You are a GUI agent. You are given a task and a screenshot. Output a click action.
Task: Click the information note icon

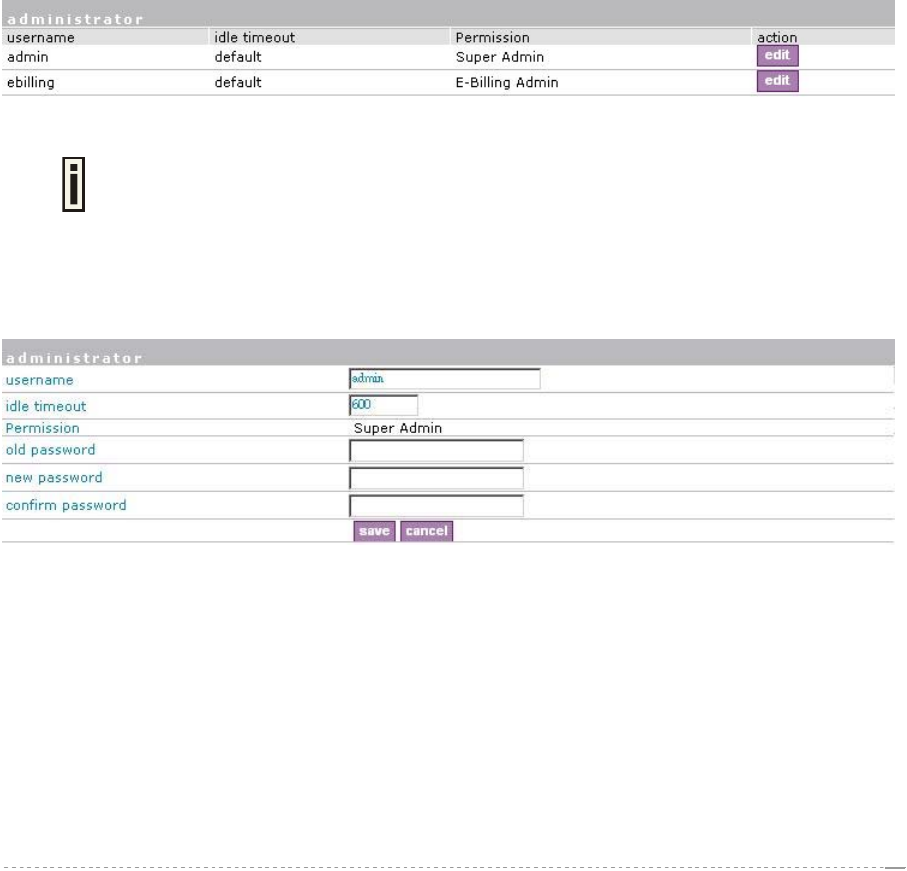[73, 184]
